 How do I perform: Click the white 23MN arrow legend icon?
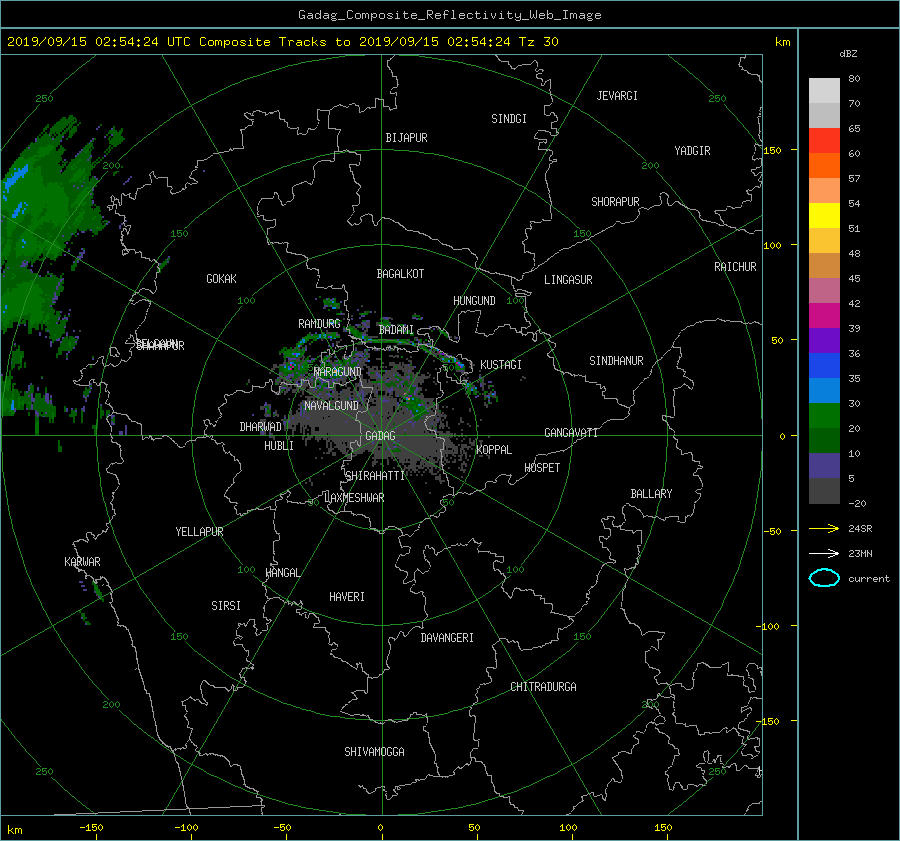pyautogui.click(x=824, y=553)
